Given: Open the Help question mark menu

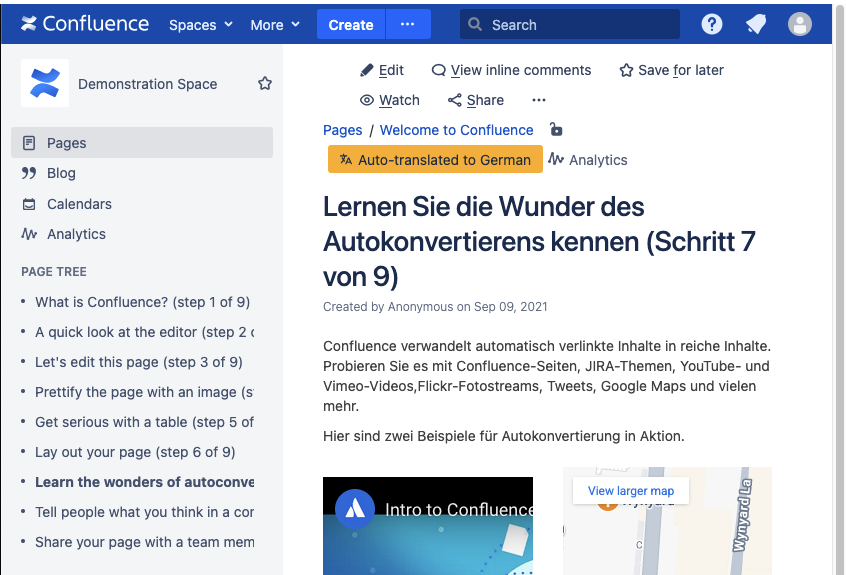Looking at the screenshot, I should (712, 24).
